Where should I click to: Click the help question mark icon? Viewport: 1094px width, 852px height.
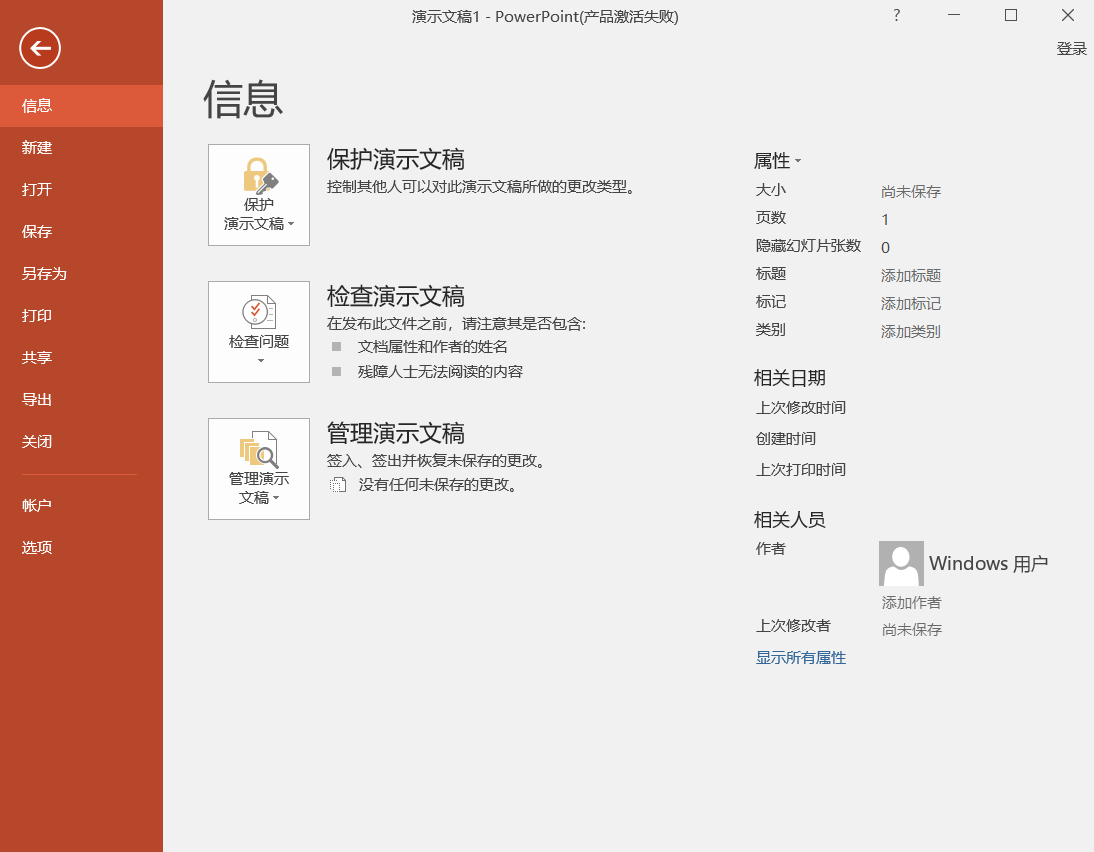click(x=897, y=15)
